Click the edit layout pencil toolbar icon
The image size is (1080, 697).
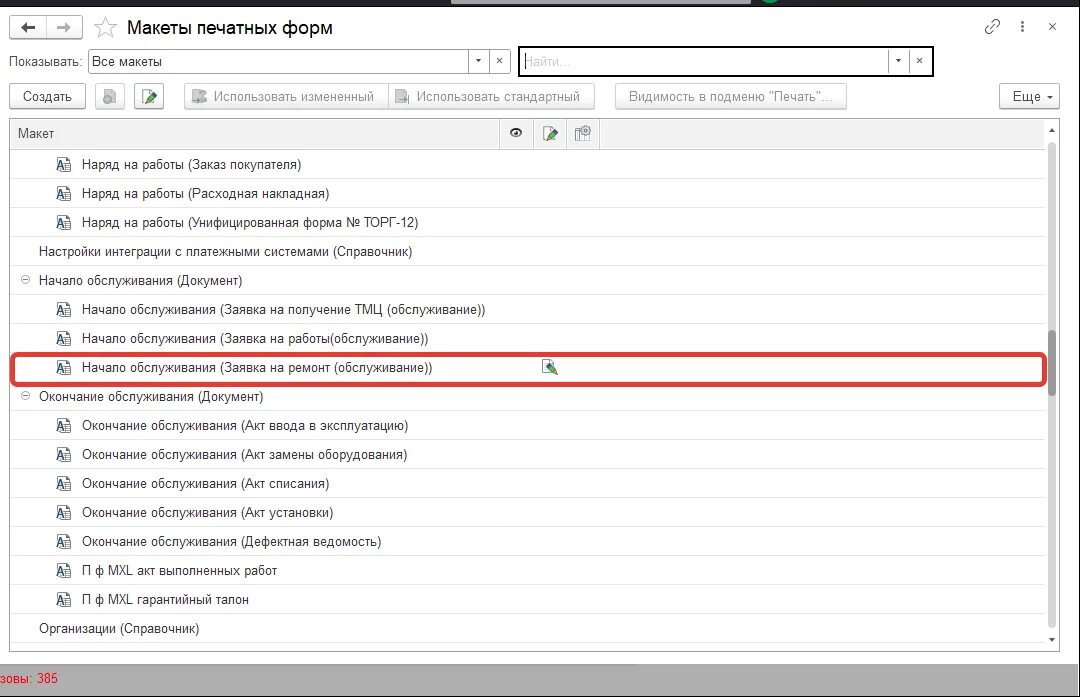click(149, 96)
